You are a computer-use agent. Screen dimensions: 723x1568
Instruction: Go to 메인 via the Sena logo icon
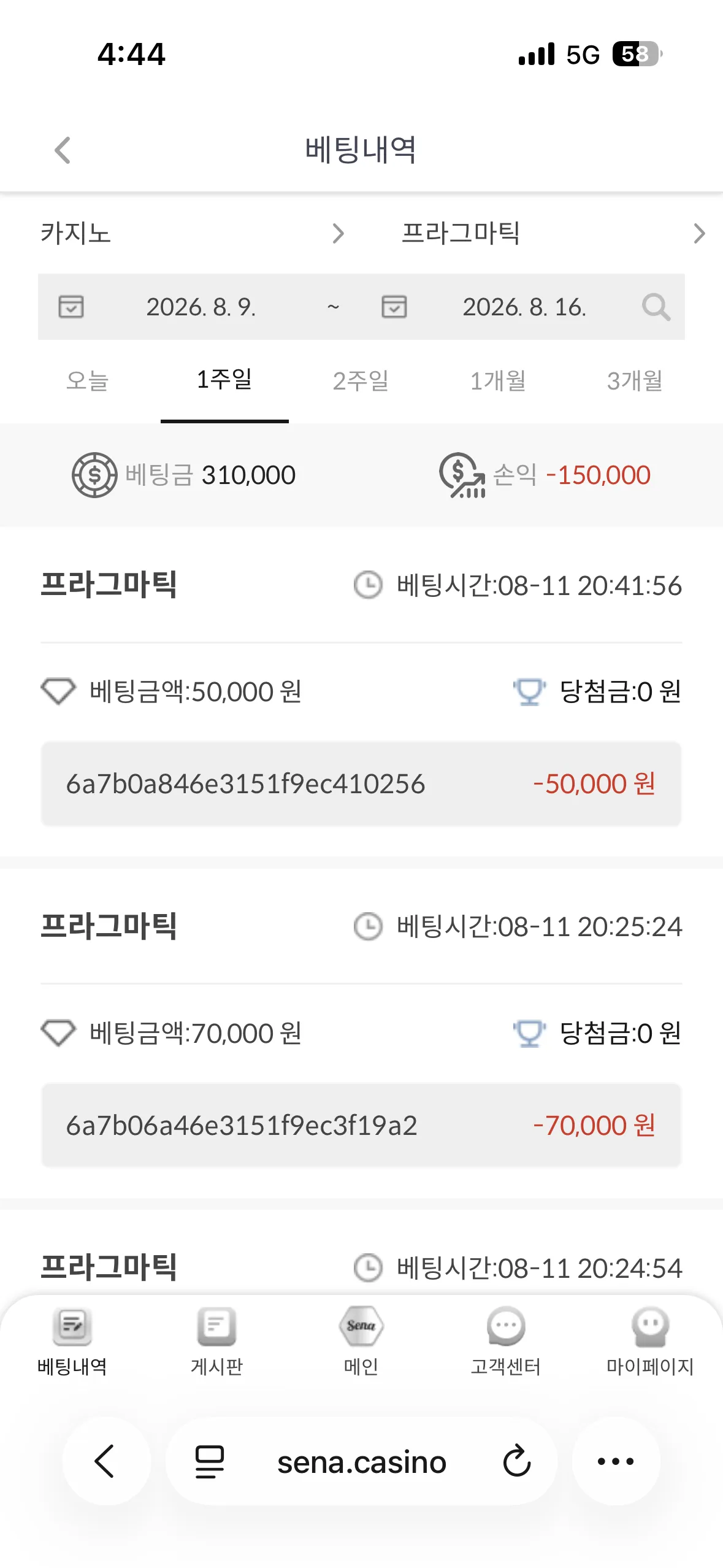361,1326
